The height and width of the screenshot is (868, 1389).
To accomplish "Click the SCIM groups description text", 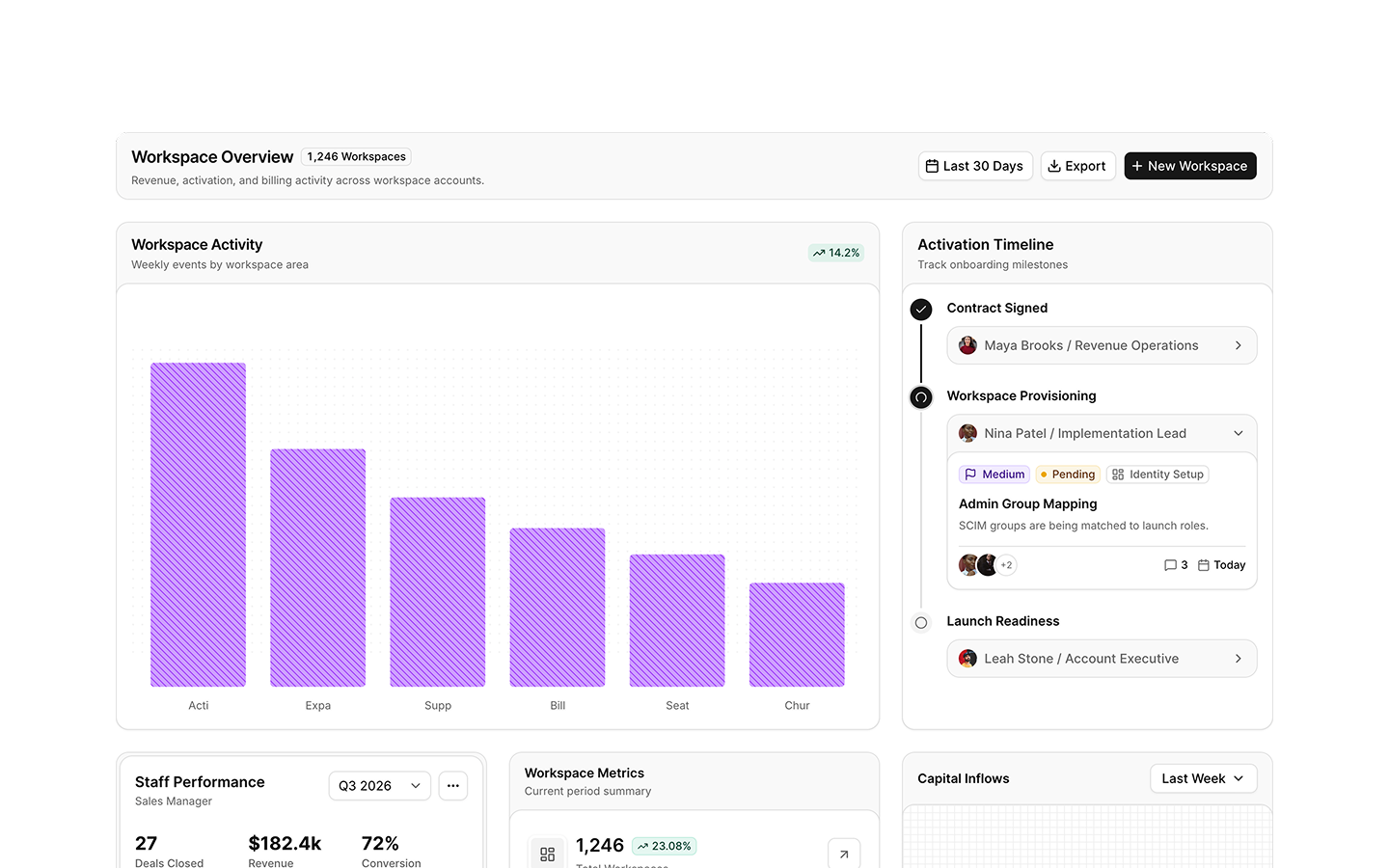I will 1083,526.
